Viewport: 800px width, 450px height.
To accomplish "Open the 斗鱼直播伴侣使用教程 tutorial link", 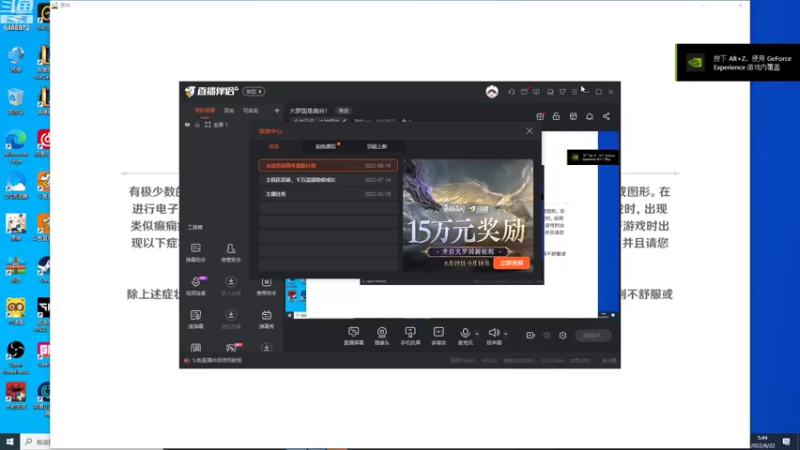I will pos(216,360).
